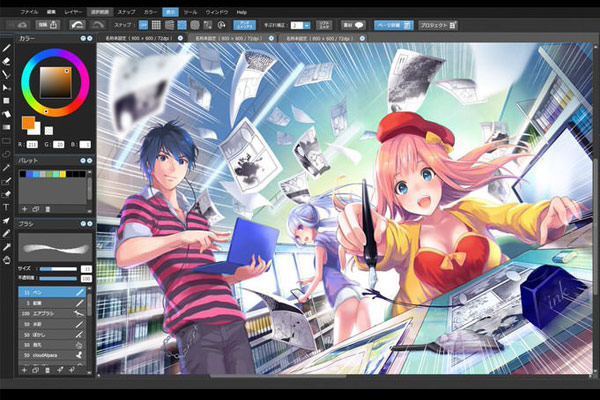Click the share/export button with upload icon
This screenshot has width=600, height=400.
[48, 25]
